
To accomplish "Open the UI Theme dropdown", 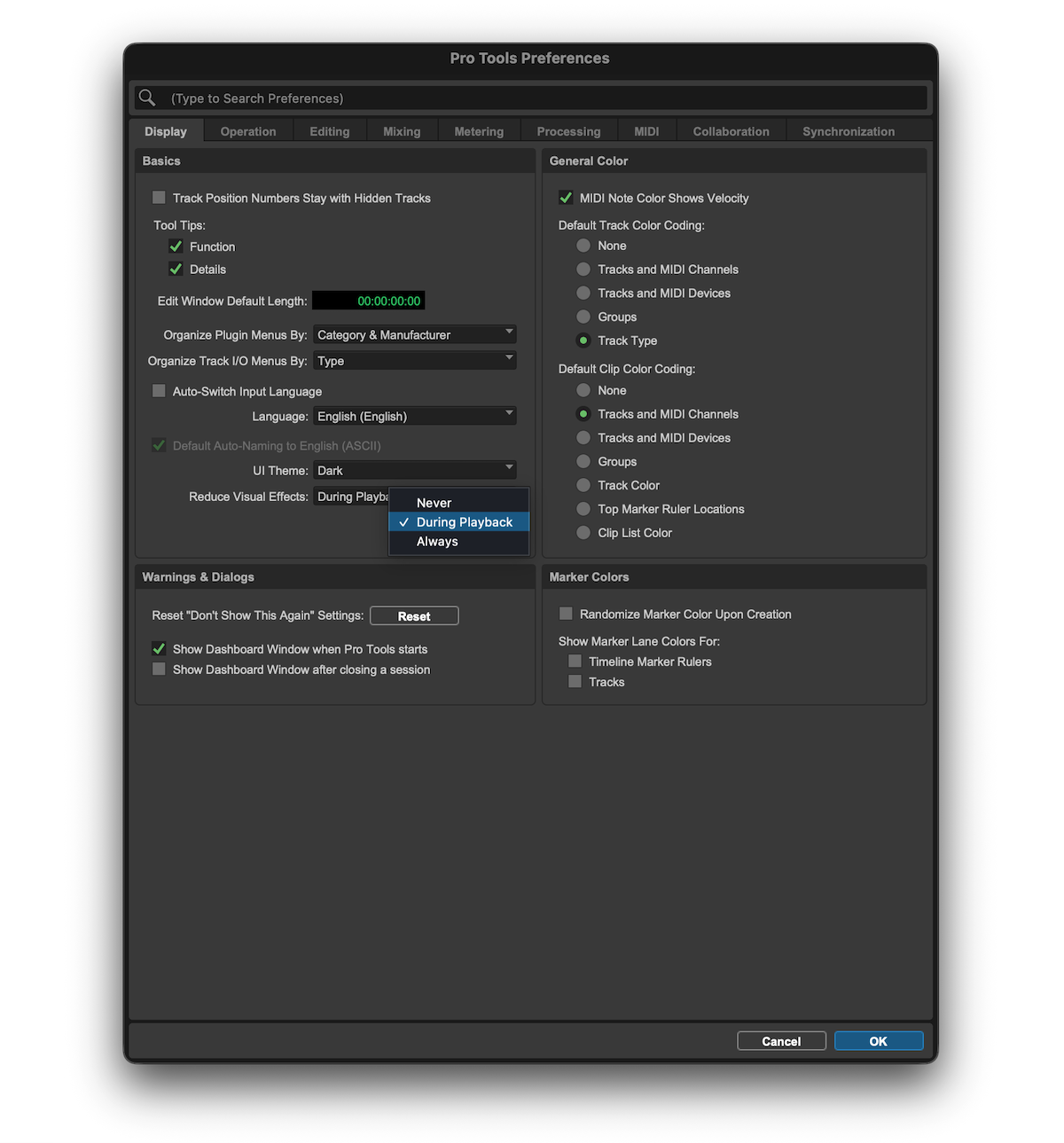I will point(415,470).
